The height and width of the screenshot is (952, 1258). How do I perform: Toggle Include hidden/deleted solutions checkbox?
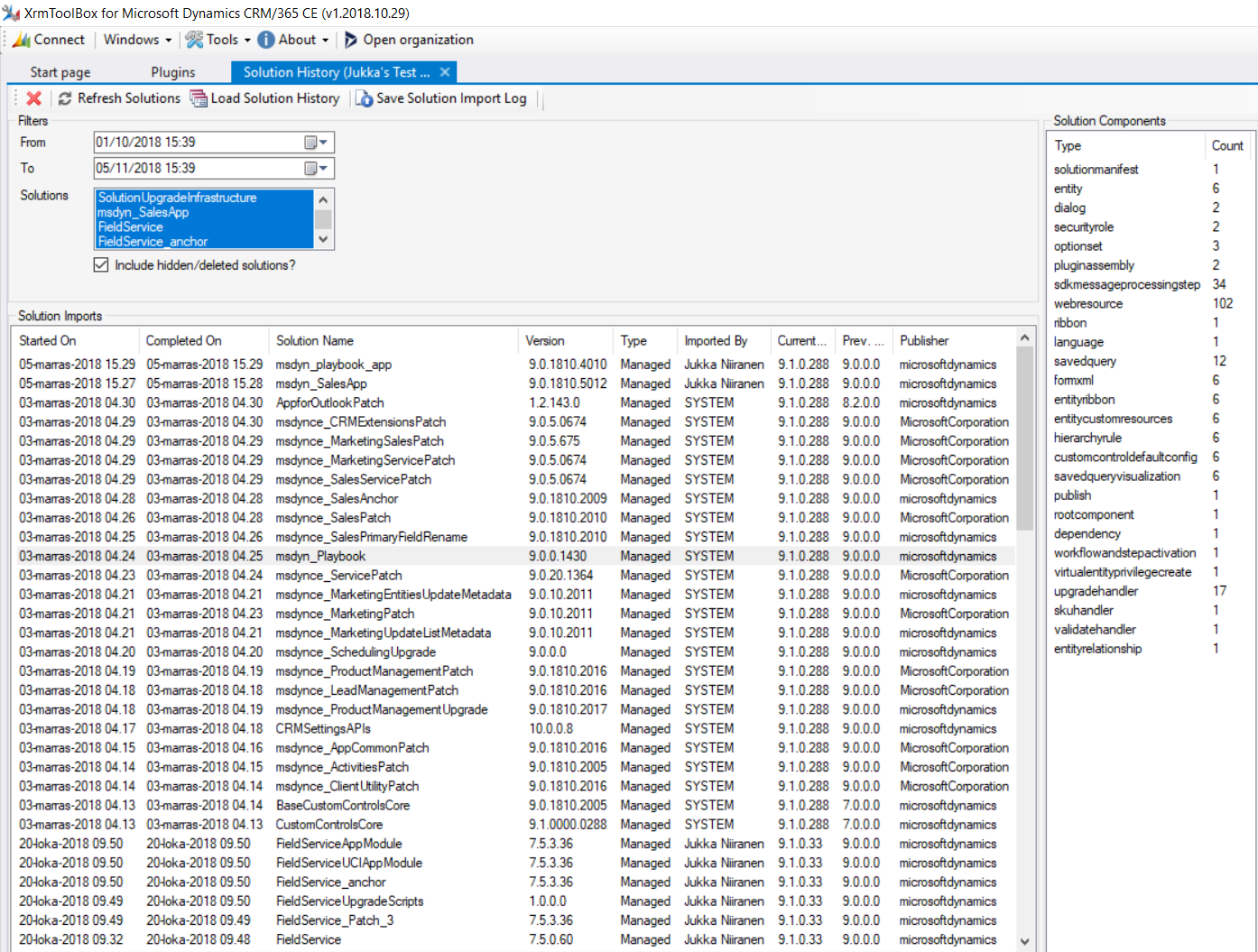click(x=101, y=265)
